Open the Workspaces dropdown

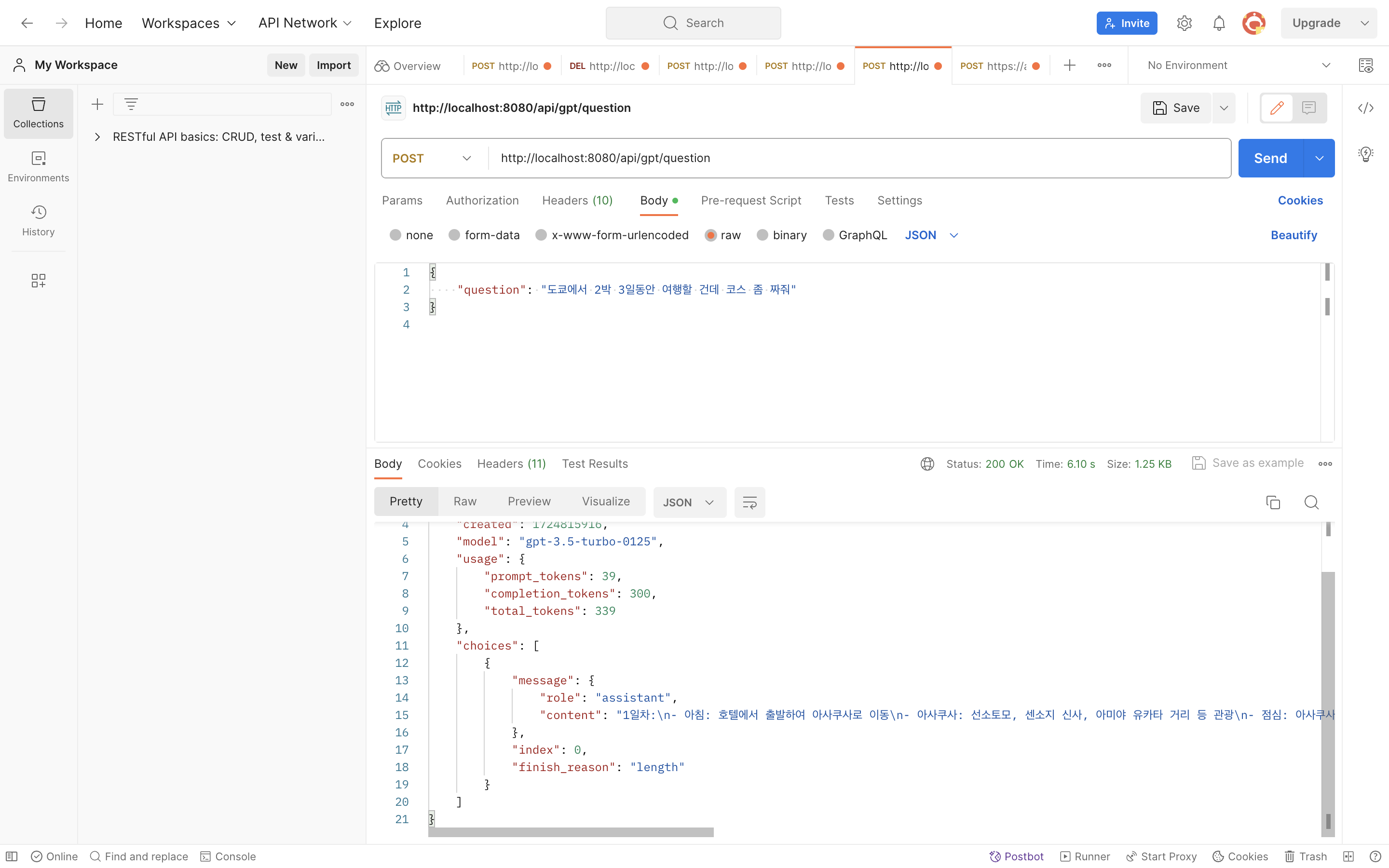click(x=189, y=23)
